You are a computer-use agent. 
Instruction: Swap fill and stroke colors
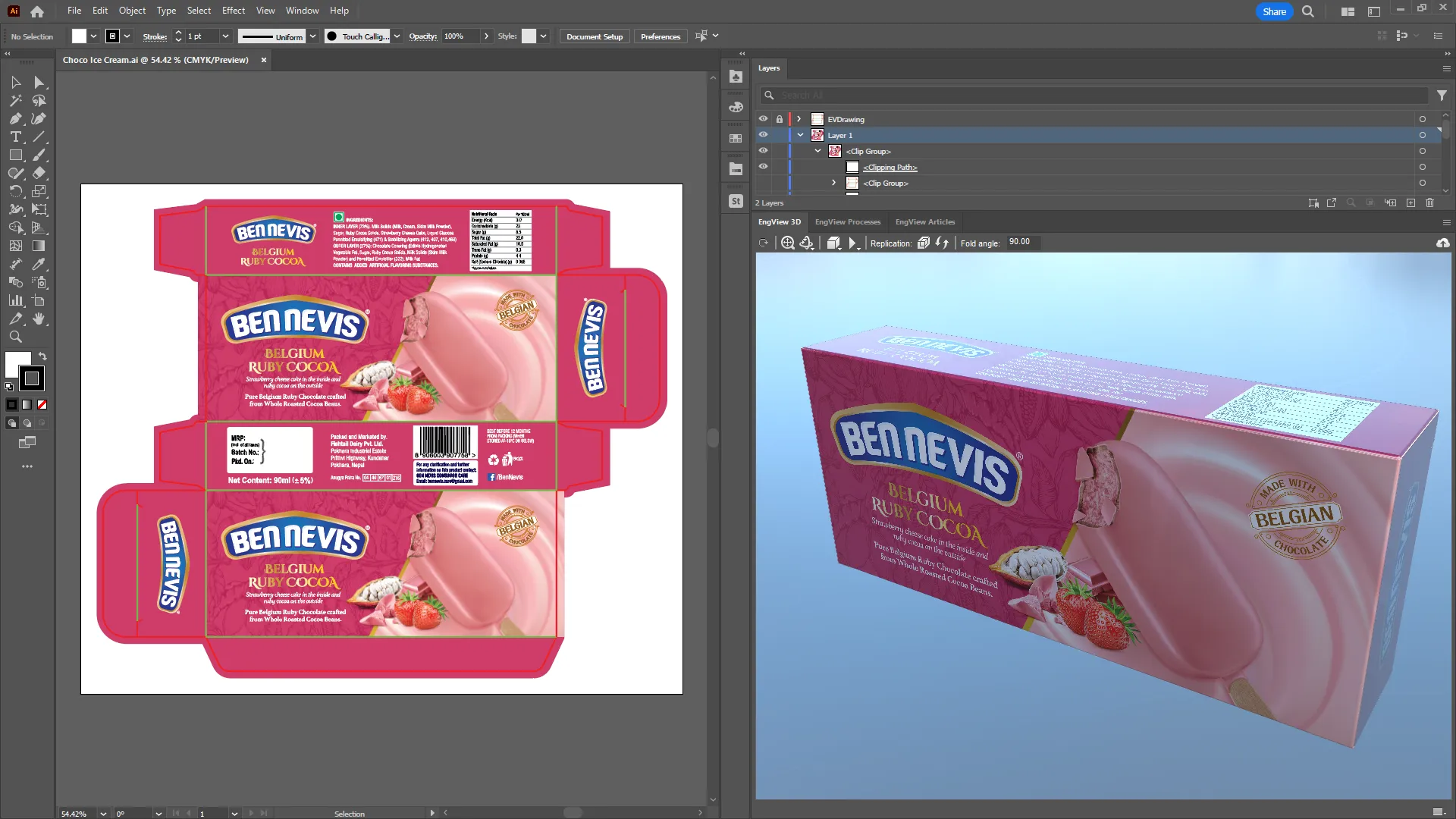[42, 356]
